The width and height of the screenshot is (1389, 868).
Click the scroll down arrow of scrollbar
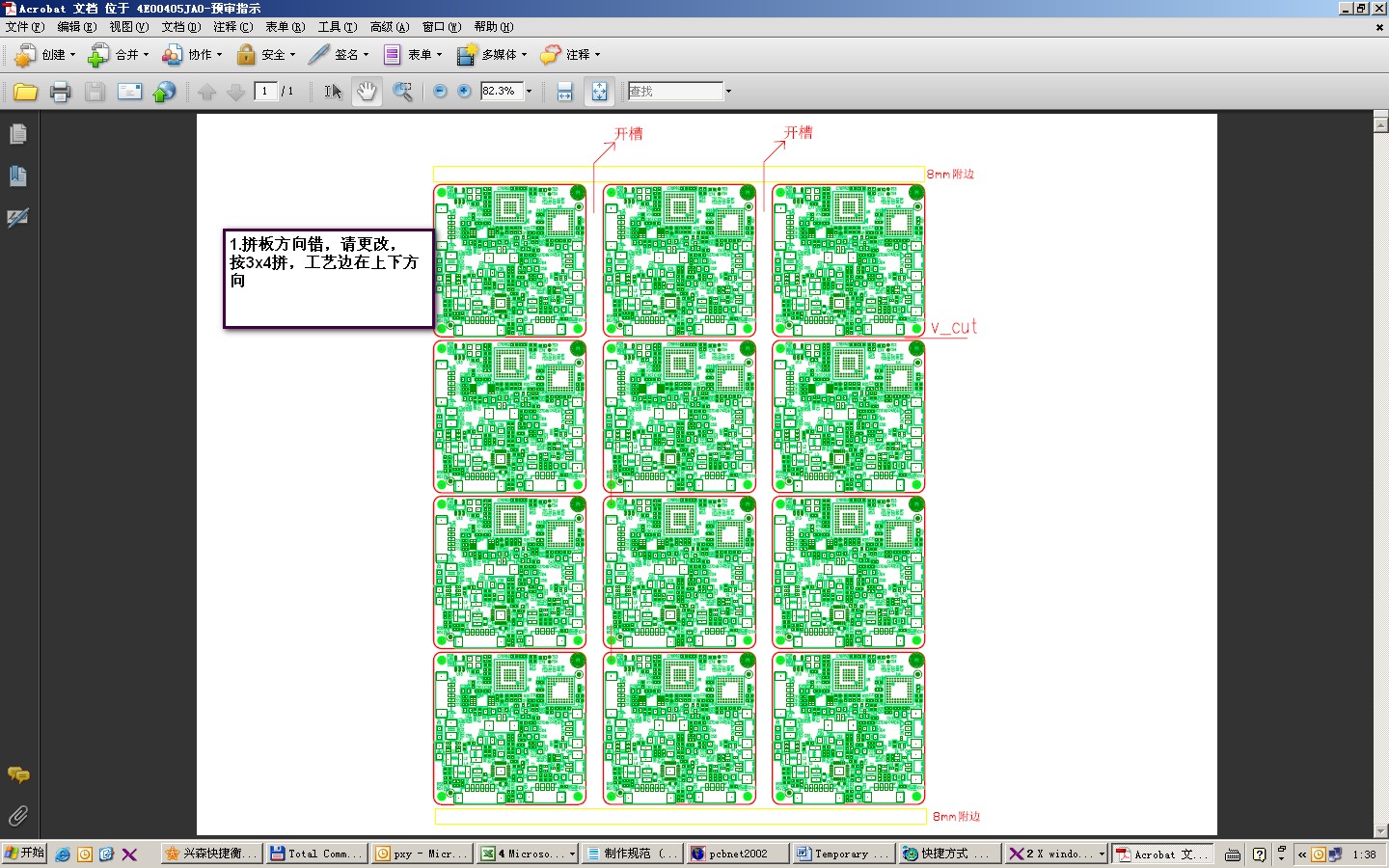(x=1380, y=830)
